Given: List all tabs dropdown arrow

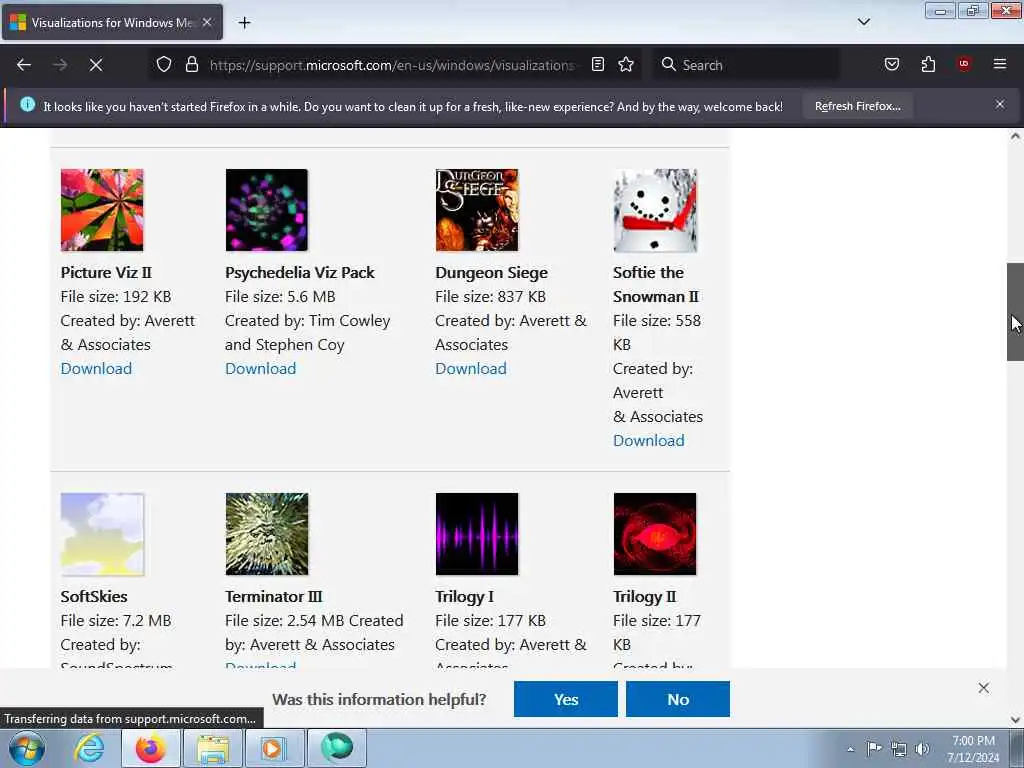Looking at the screenshot, I should pyautogui.click(x=864, y=22).
